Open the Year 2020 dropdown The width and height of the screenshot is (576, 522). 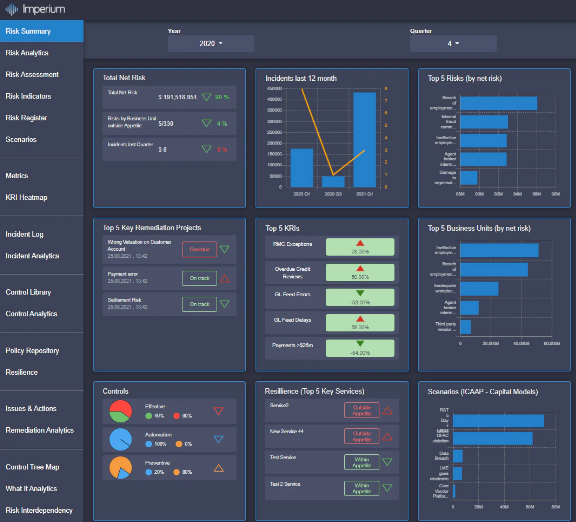click(x=211, y=43)
